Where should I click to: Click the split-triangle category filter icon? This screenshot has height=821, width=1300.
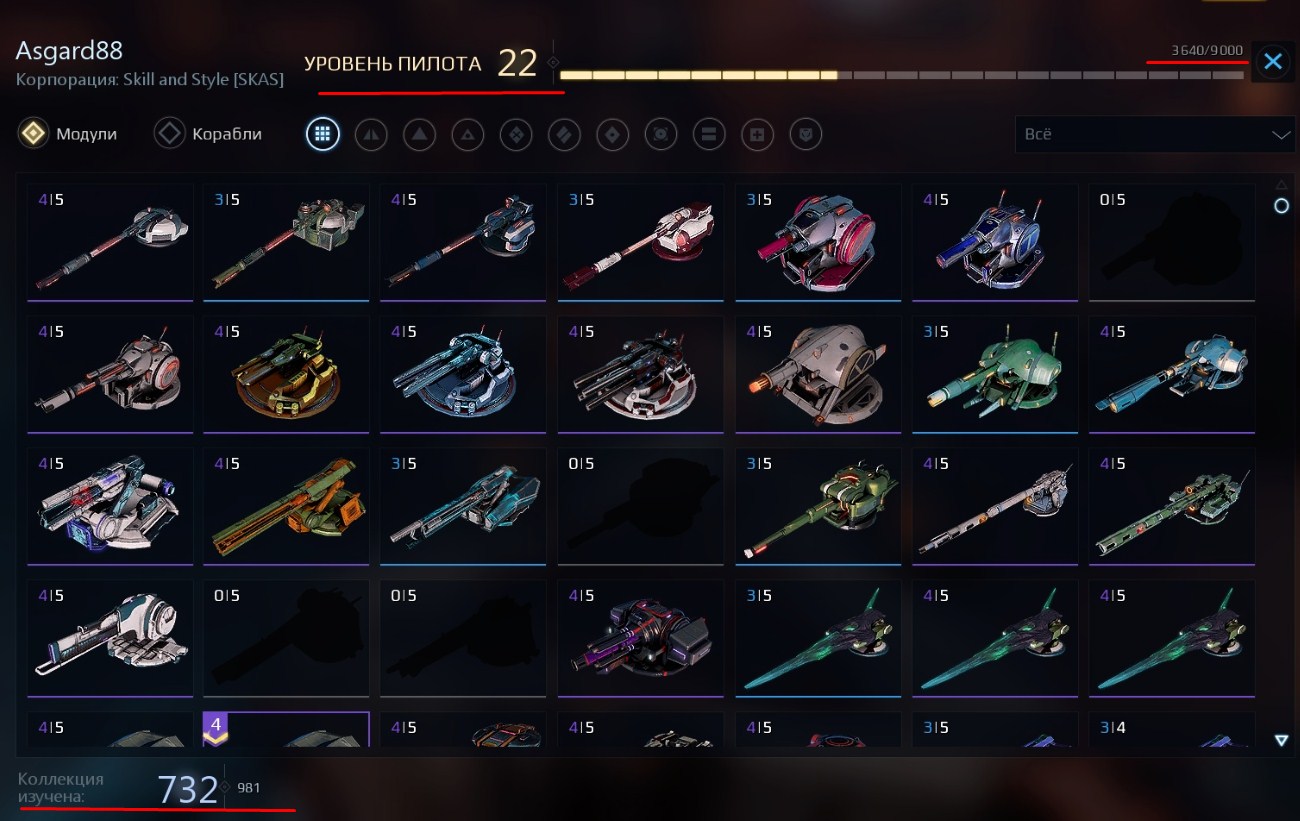click(371, 134)
